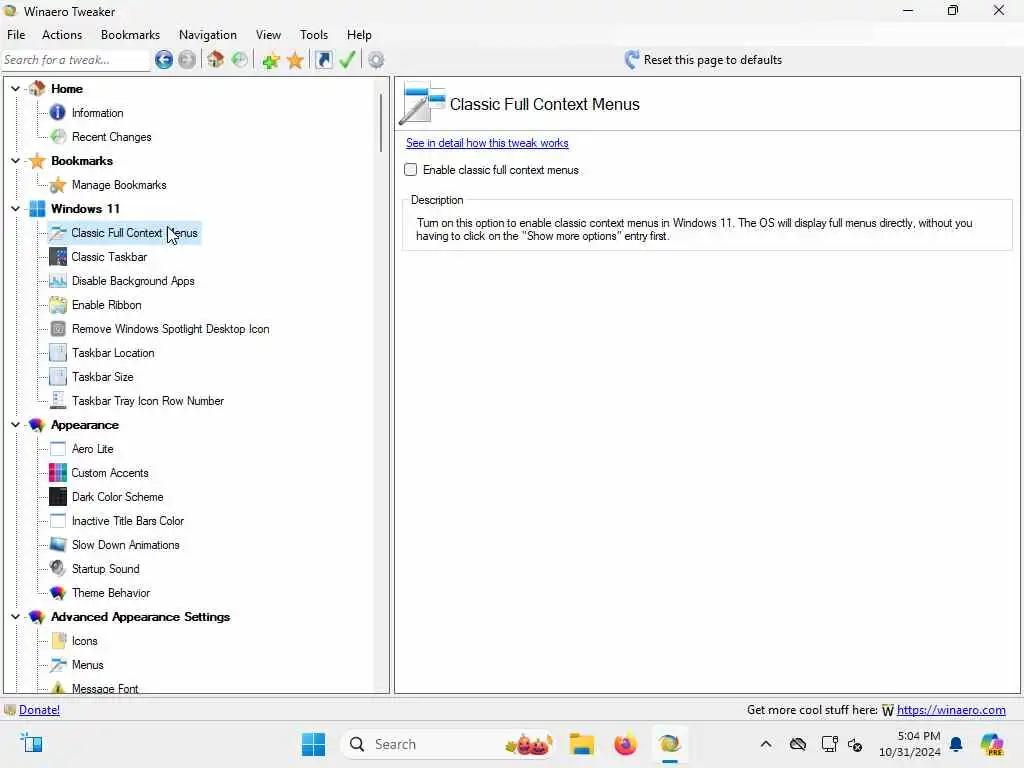Open File Explorer from the taskbar
1024x768 pixels.
tap(581, 744)
